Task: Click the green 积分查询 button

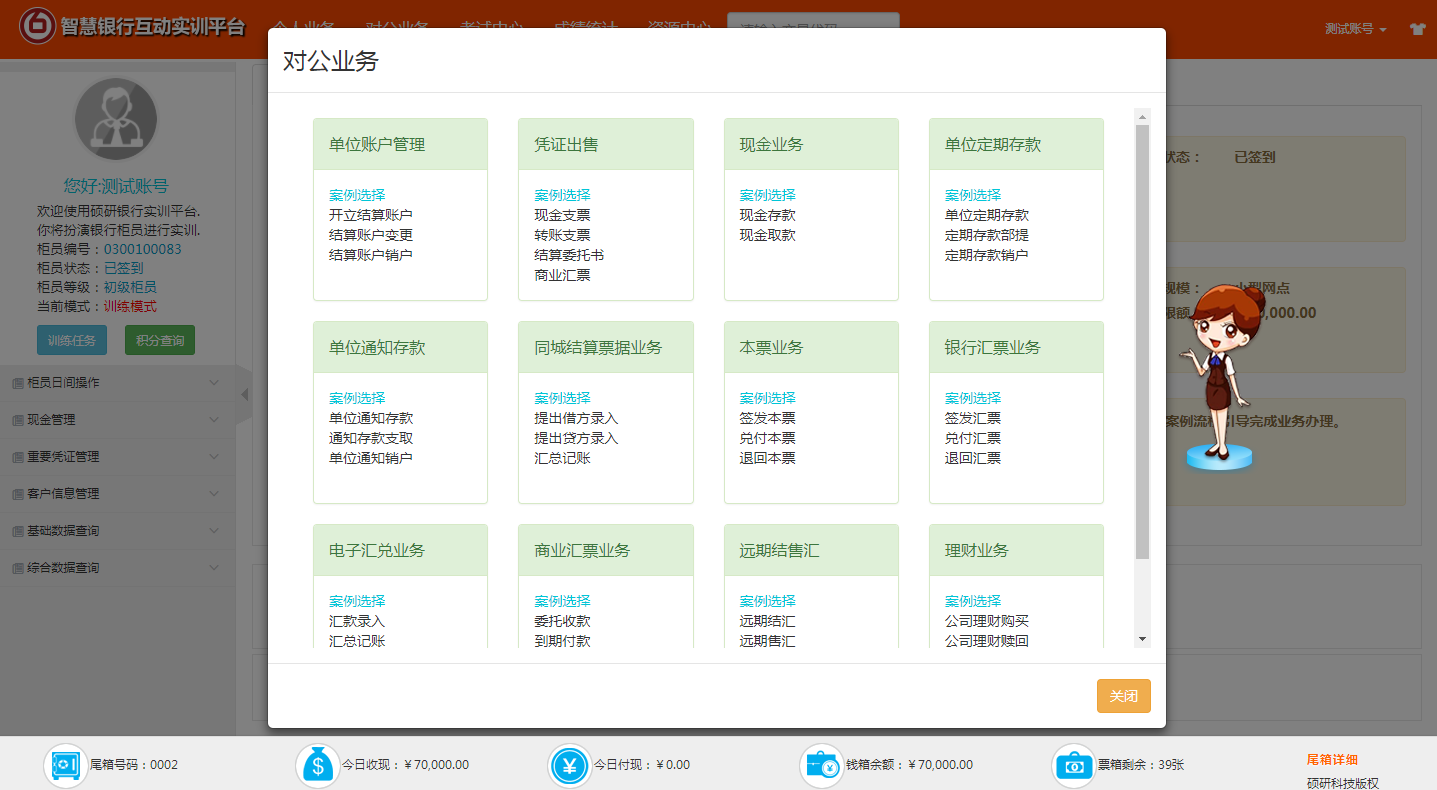Action: pyautogui.click(x=160, y=340)
